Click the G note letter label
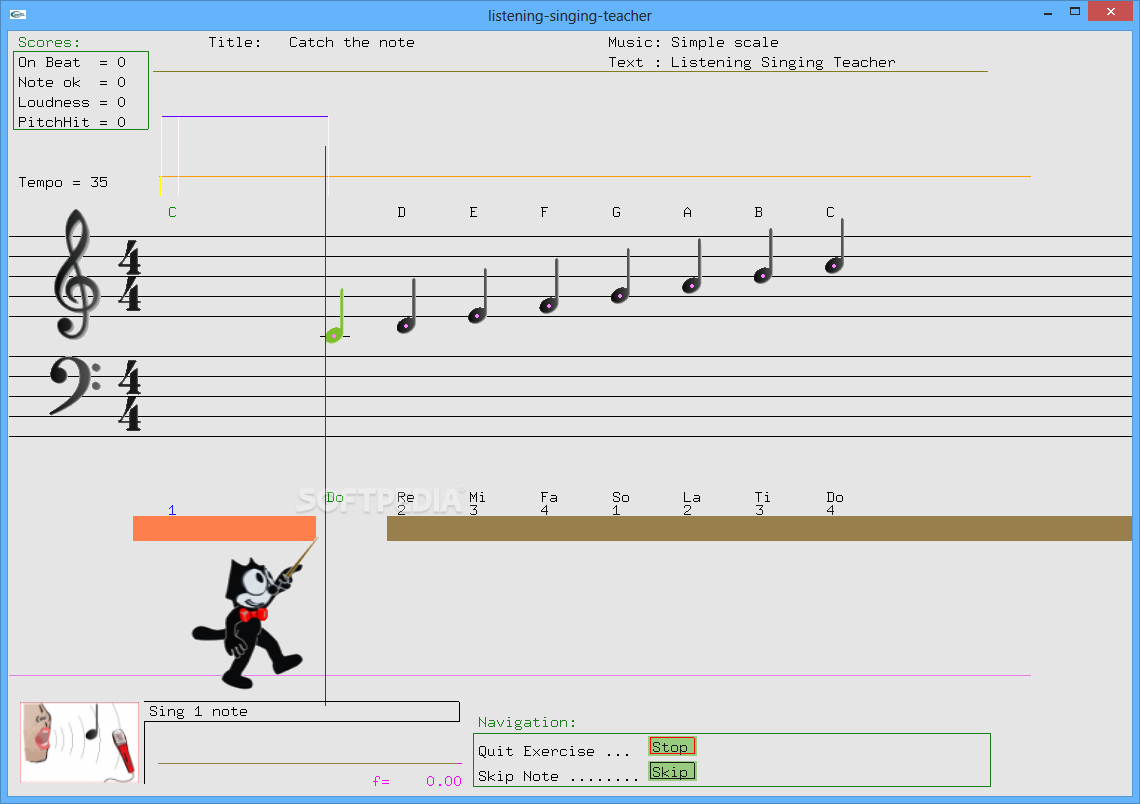Image resolution: width=1140 pixels, height=804 pixels. pyautogui.click(x=616, y=212)
